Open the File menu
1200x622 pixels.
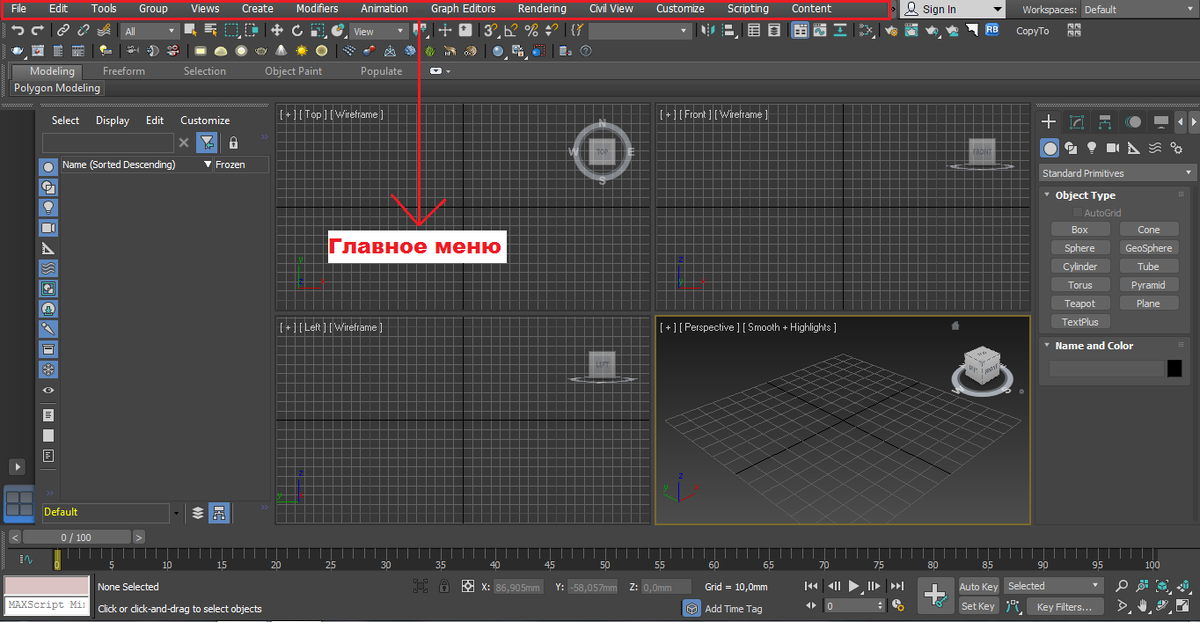pyautogui.click(x=19, y=8)
